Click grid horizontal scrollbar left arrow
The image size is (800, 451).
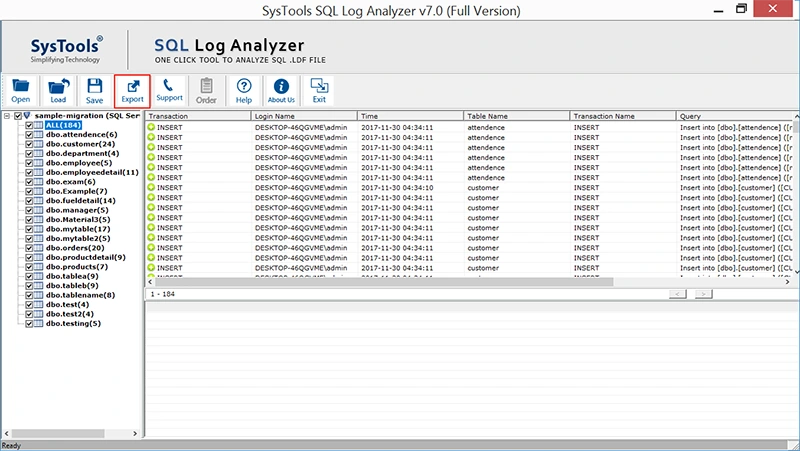(150, 282)
